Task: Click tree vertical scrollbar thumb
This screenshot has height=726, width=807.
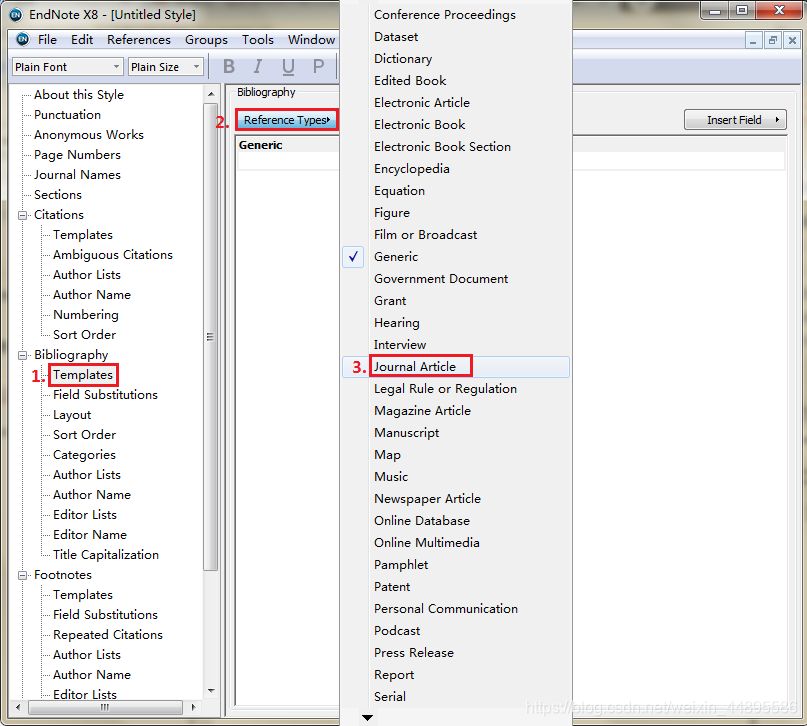Action: pos(210,337)
